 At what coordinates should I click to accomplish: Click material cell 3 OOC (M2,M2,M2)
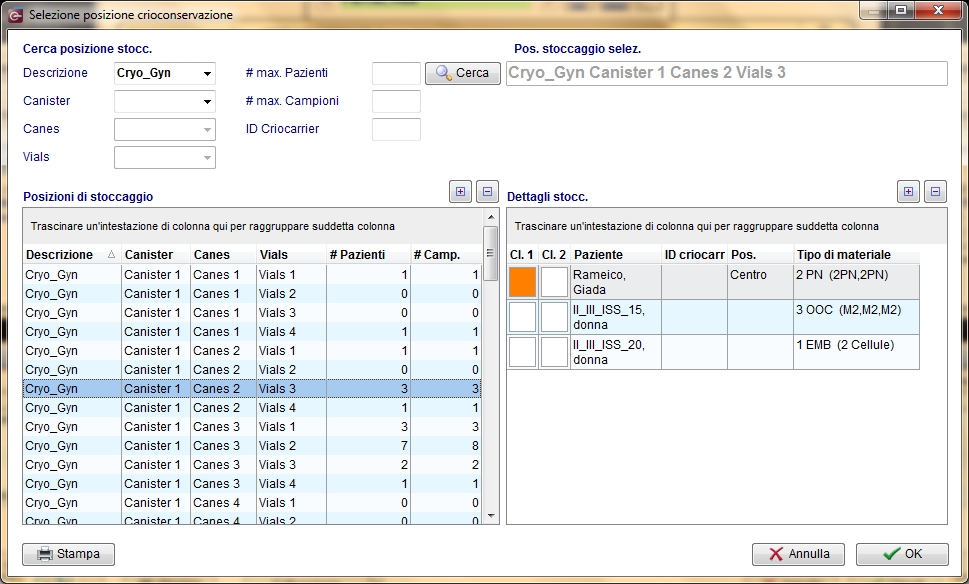click(856, 317)
